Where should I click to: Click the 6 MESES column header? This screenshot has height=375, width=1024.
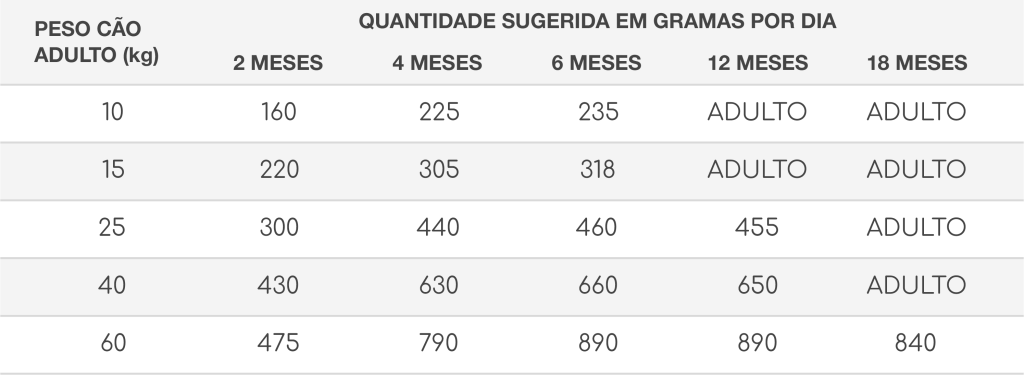596,63
